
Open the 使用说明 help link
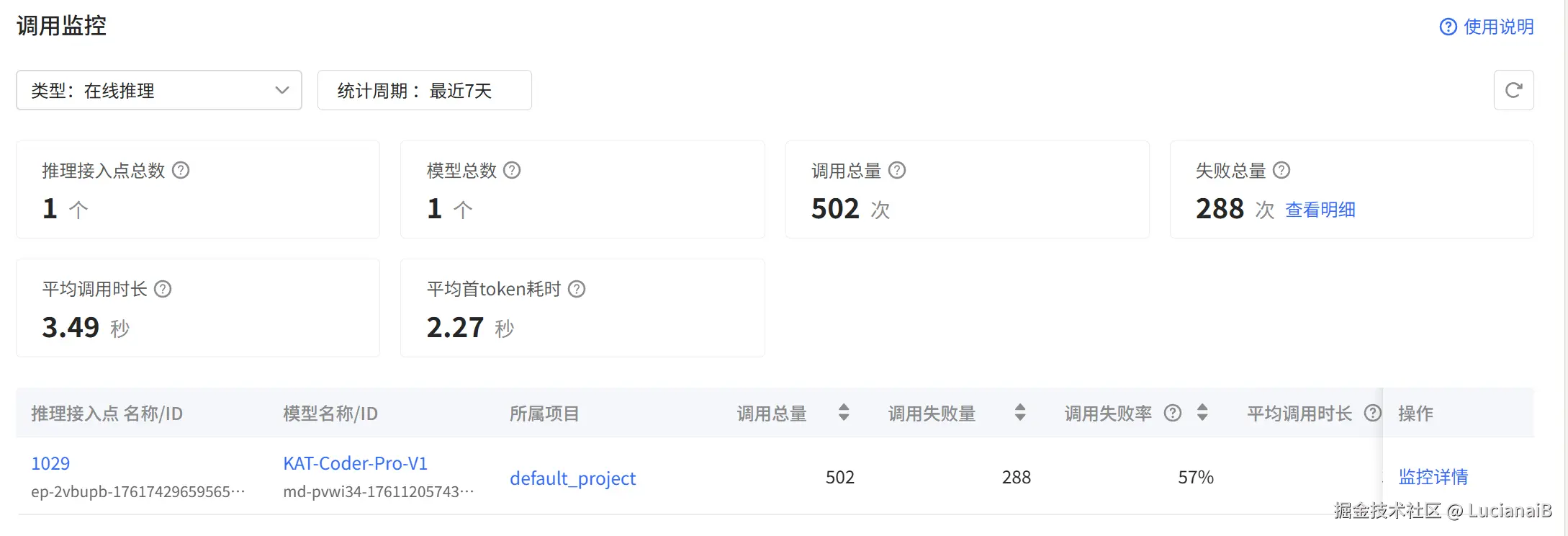[x=1487, y=27]
